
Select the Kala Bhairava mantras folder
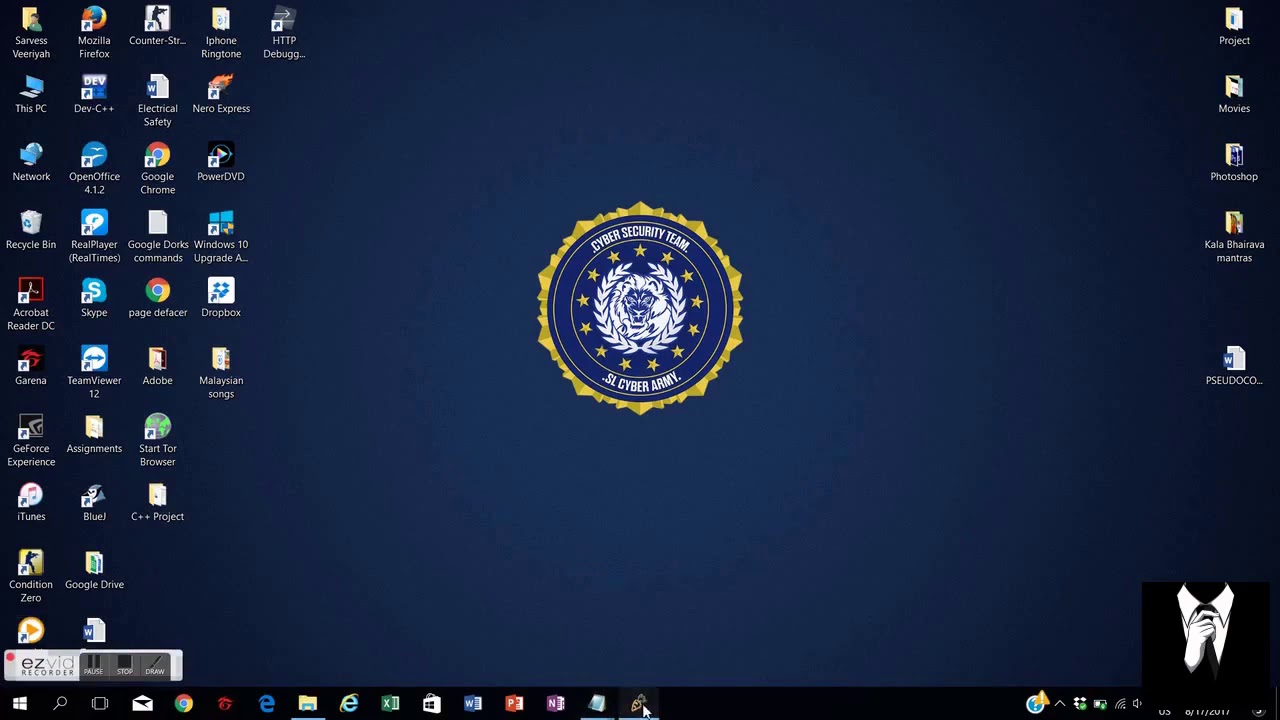[x=1234, y=236]
